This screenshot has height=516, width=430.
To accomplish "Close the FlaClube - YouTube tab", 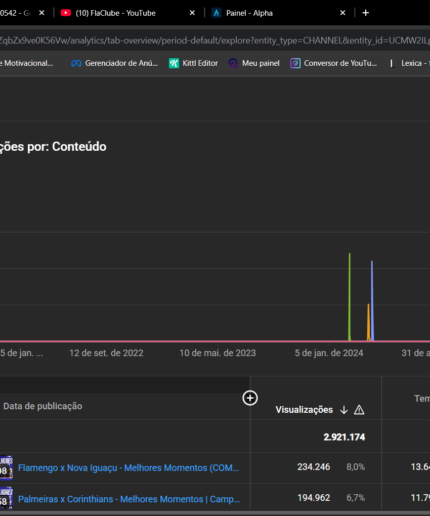I will 192,13.
